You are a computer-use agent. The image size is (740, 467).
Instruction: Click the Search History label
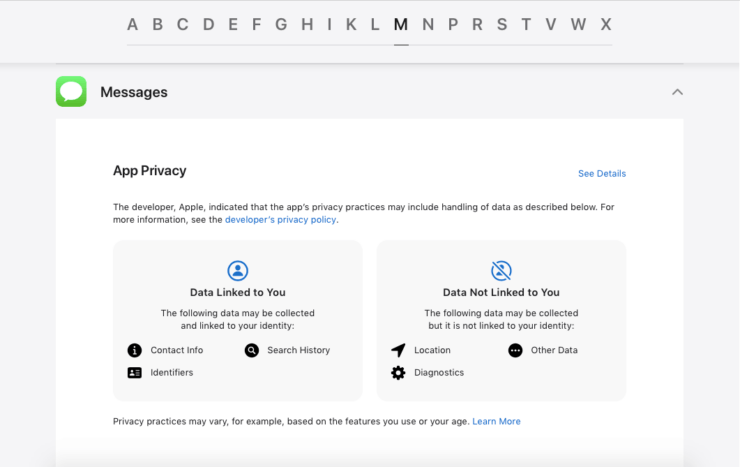click(299, 350)
